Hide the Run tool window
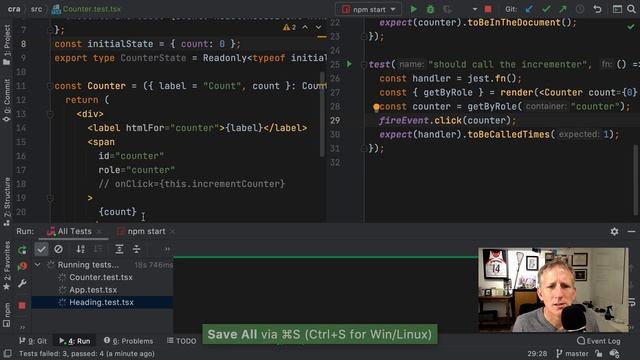The image size is (640, 360). click(x=631, y=231)
